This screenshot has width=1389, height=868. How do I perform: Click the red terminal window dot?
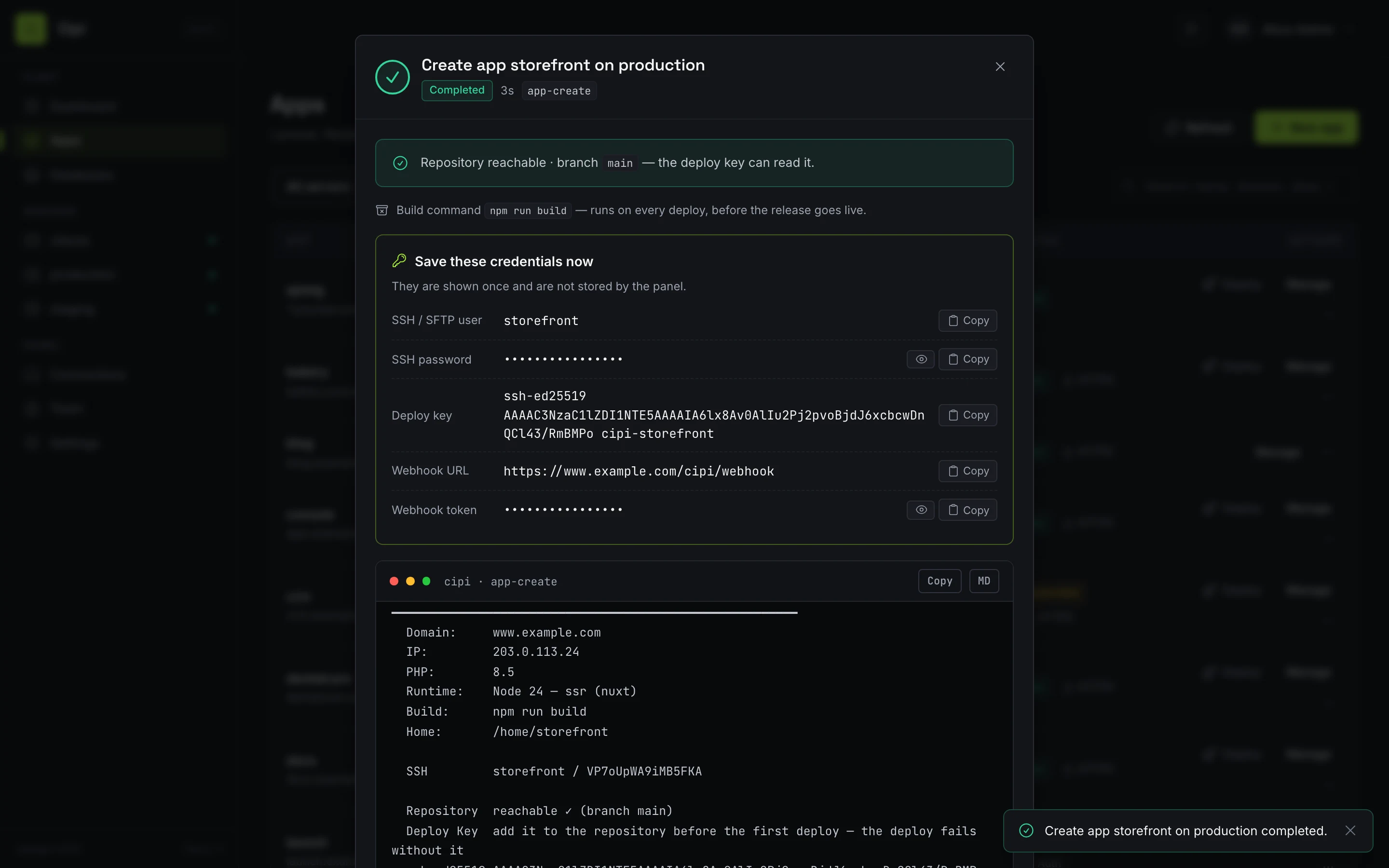pos(394,581)
